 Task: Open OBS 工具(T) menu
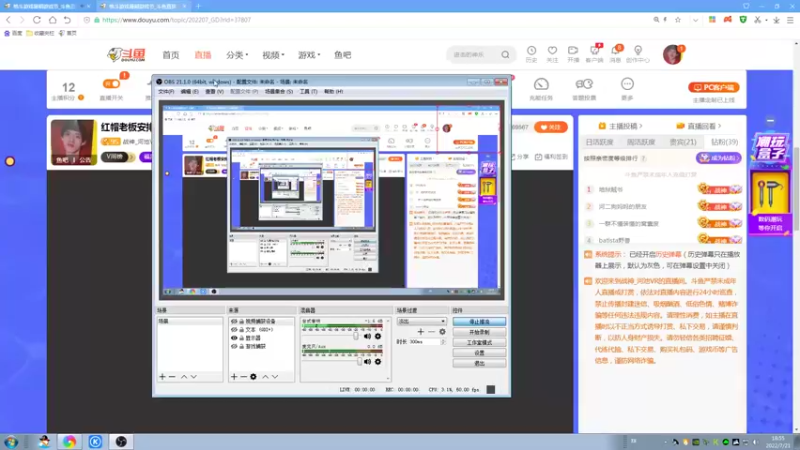pyautogui.click(x=308, y=91)
